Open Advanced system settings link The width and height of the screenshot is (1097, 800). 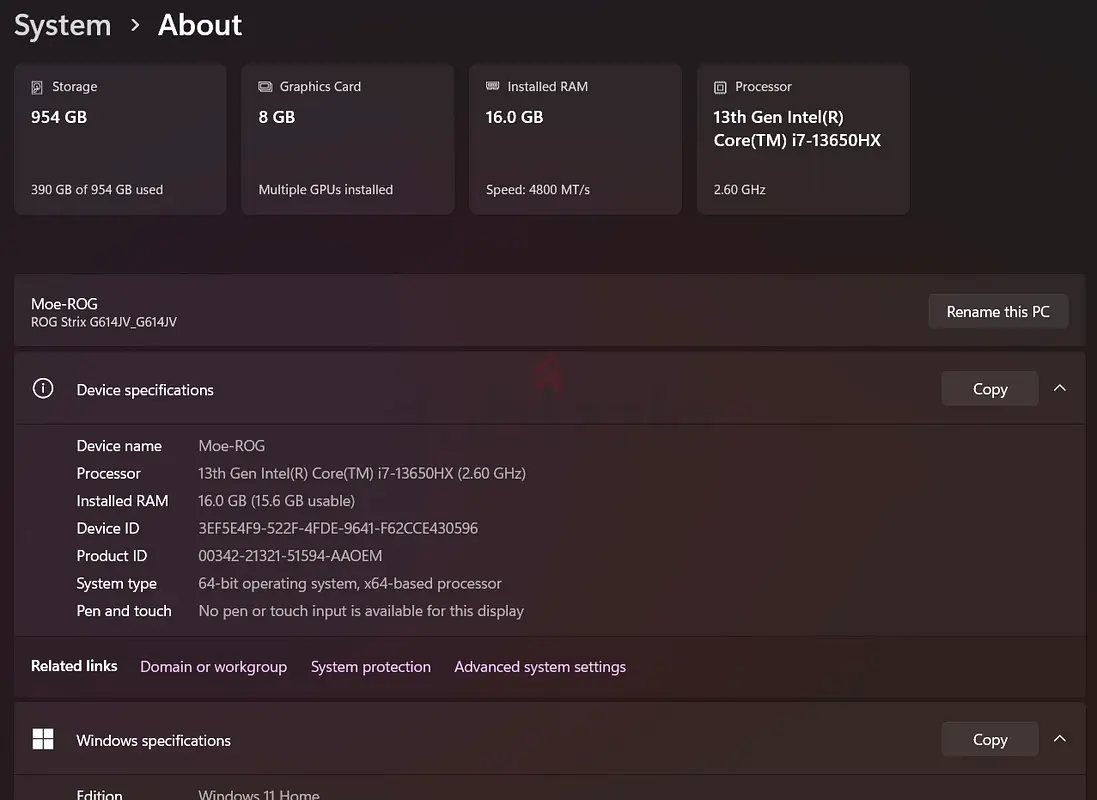[540, 666]
